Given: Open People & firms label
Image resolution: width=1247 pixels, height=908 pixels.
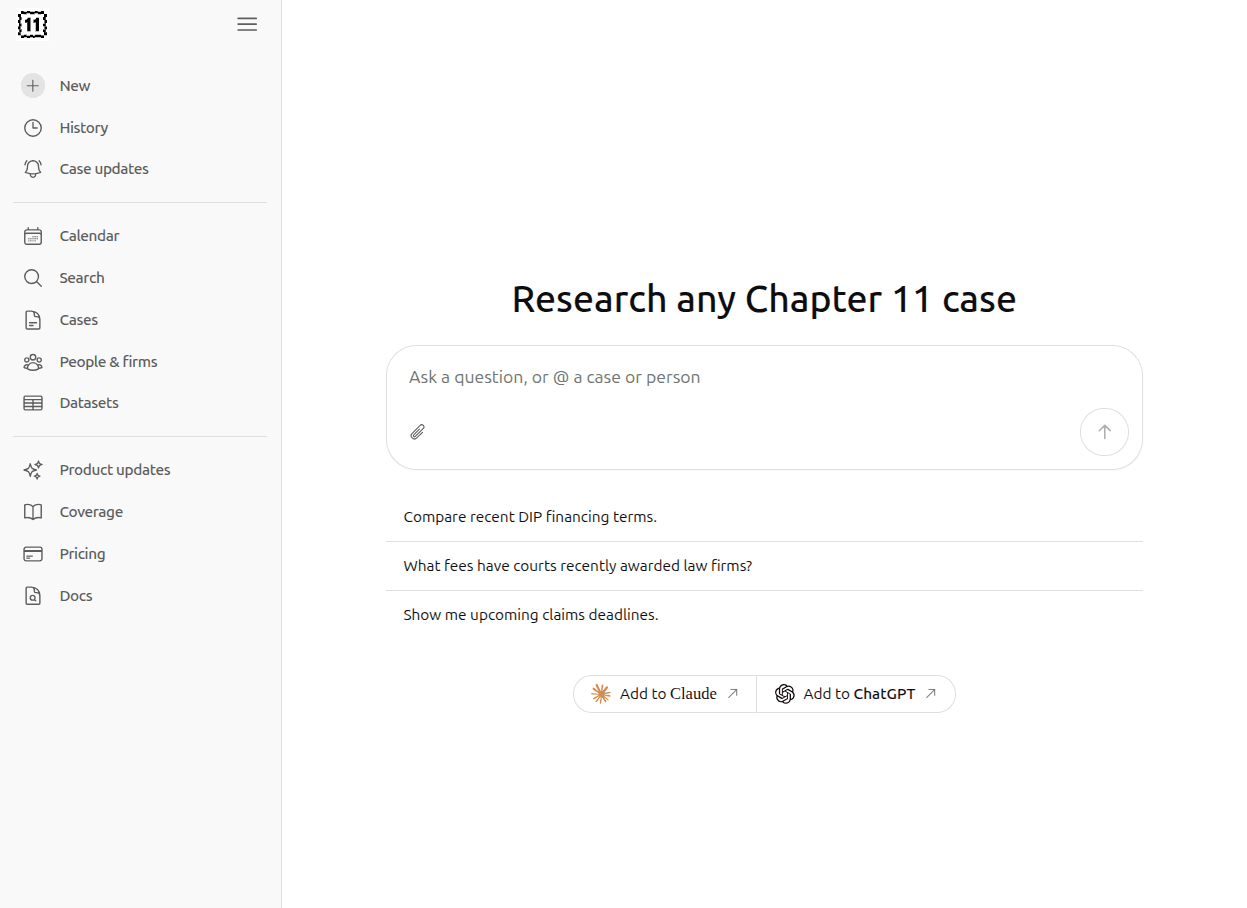Looking at the screenshot, I should click(x=108, y=362).
